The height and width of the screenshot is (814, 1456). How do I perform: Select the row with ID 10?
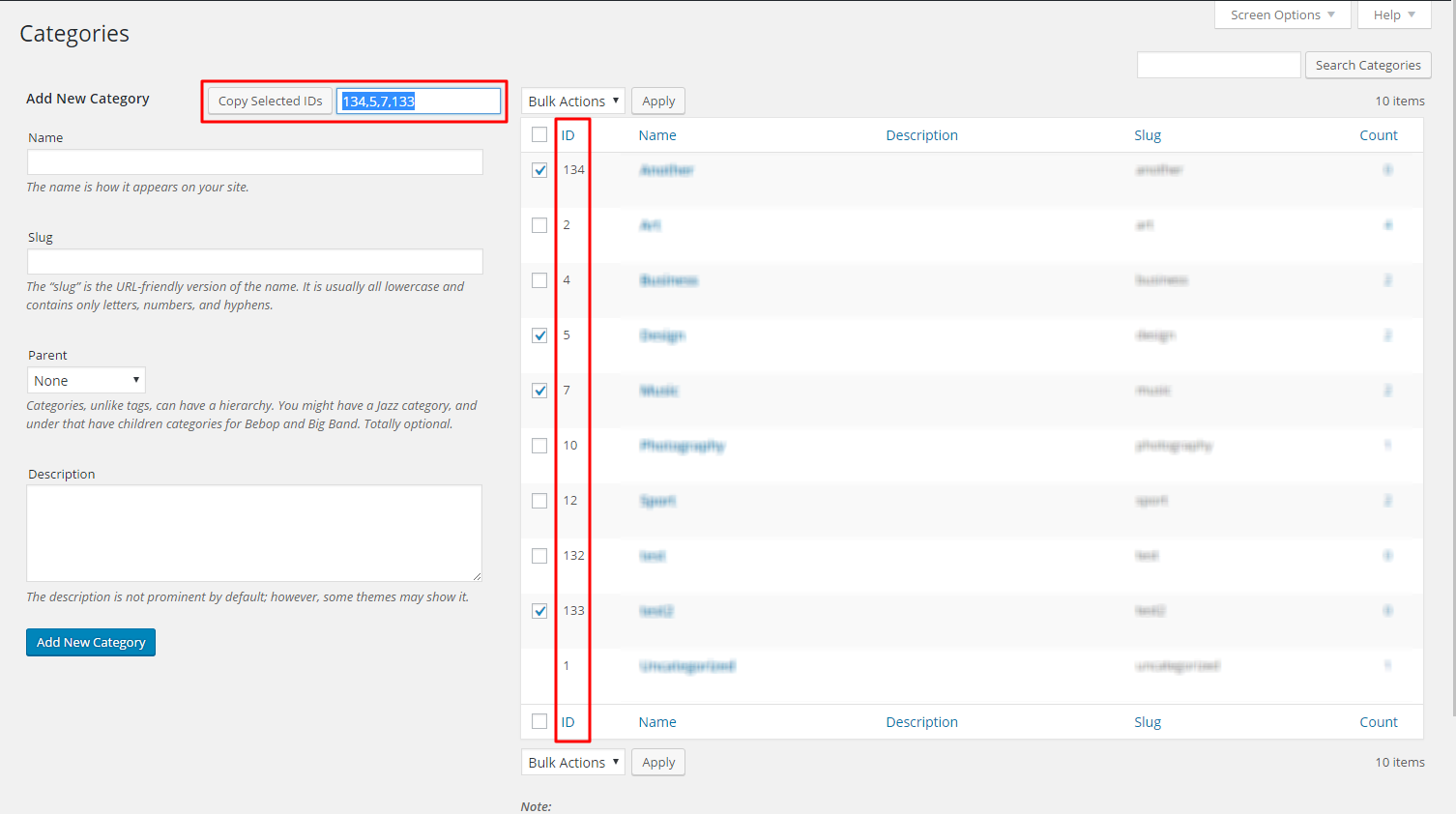tap(539, 446)
